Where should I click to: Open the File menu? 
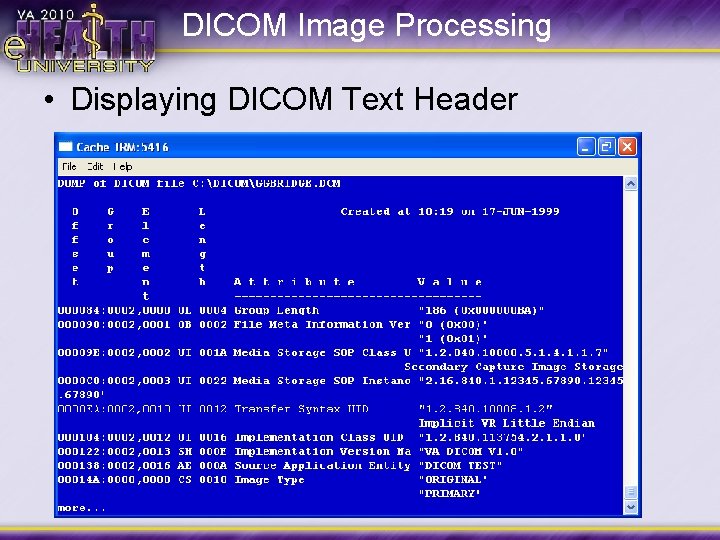coord(69,167)
